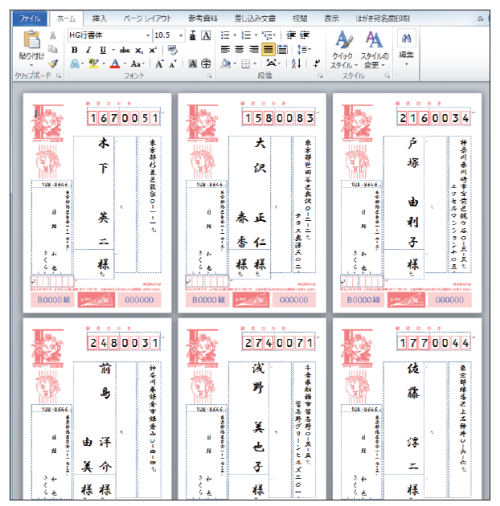
Task: Switch to the ページ レイアウト tab
Action: (147, 19)
